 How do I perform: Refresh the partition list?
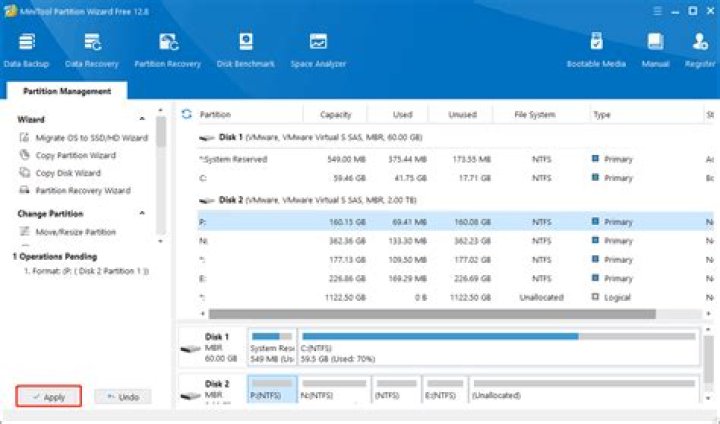pos(186,114)
